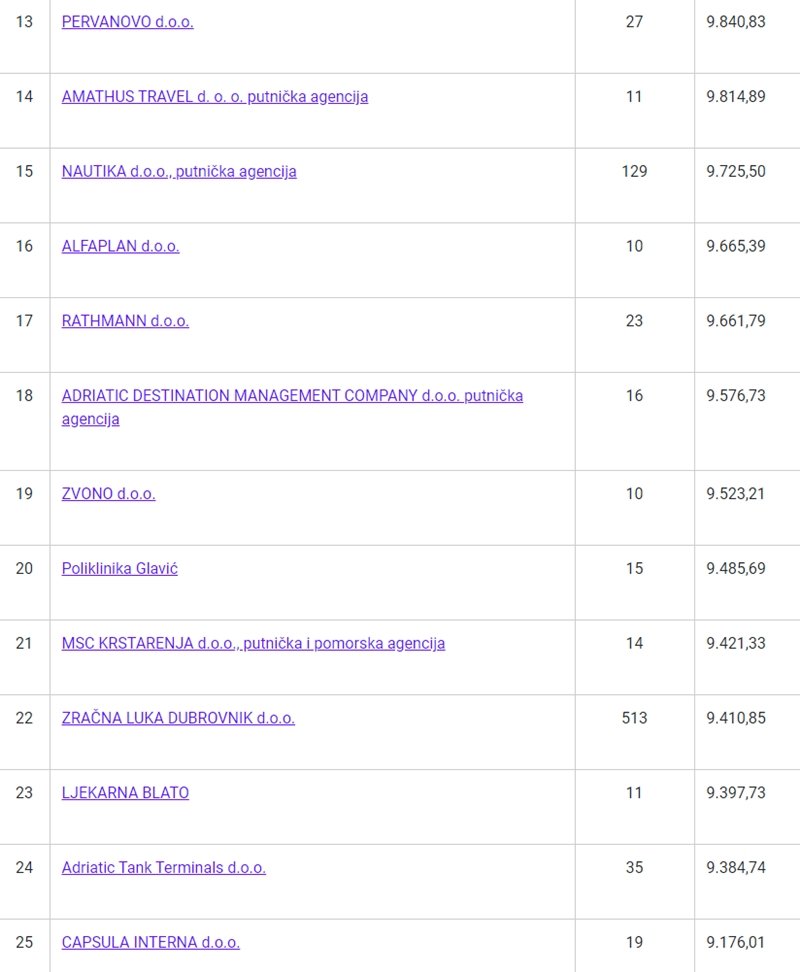This screenshot has width=800, height=972.
Task: Click rank number 22 cell
Action: tap(24, 718)
